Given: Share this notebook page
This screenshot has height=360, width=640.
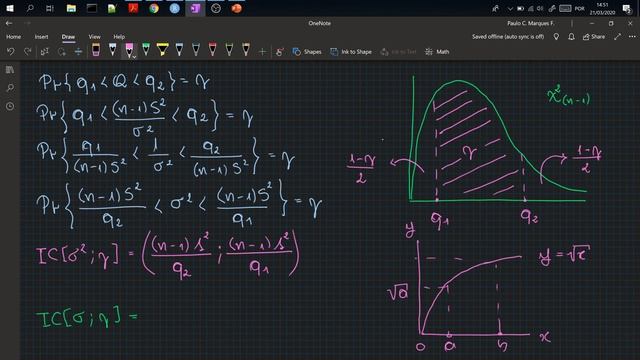Looking at the screenshot, I should click(x=594, y=37).
